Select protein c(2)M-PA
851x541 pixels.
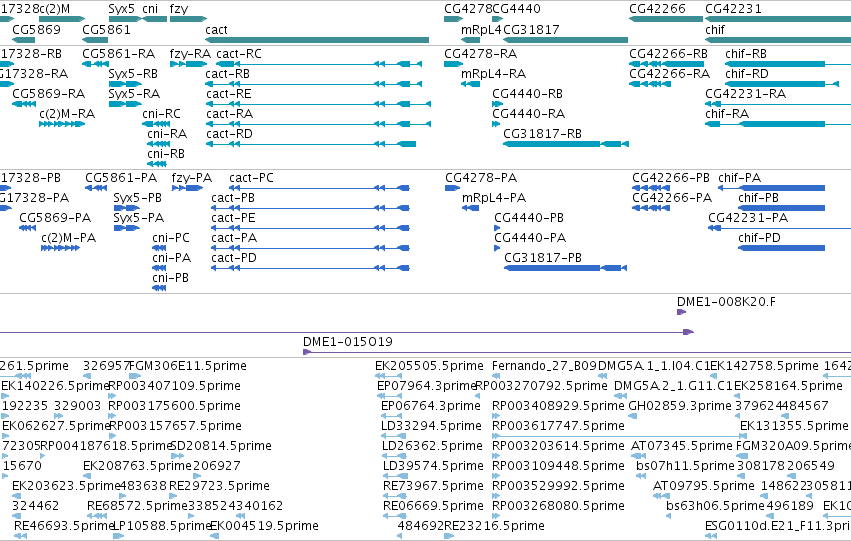pos(60,248)
